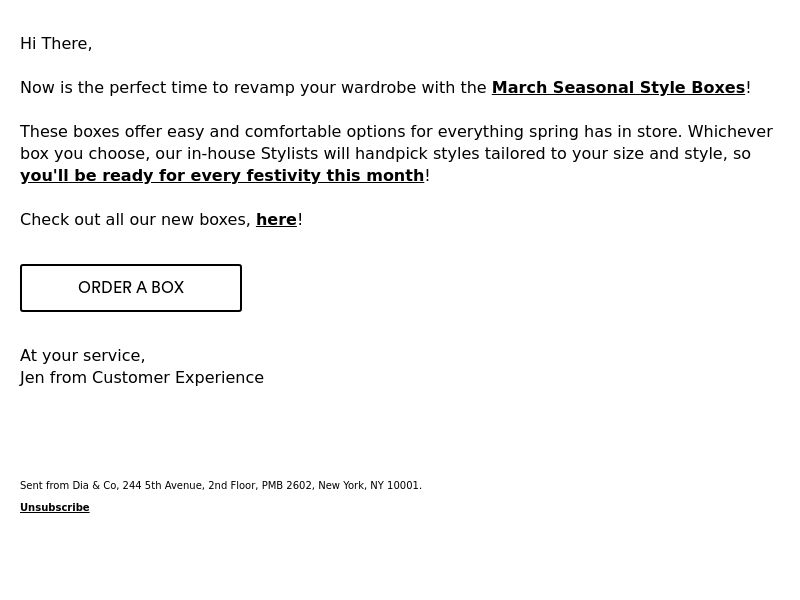Click the word 'Stylists' in the paragraph
Screen dimensions: 800x600
tap(289, 154)
